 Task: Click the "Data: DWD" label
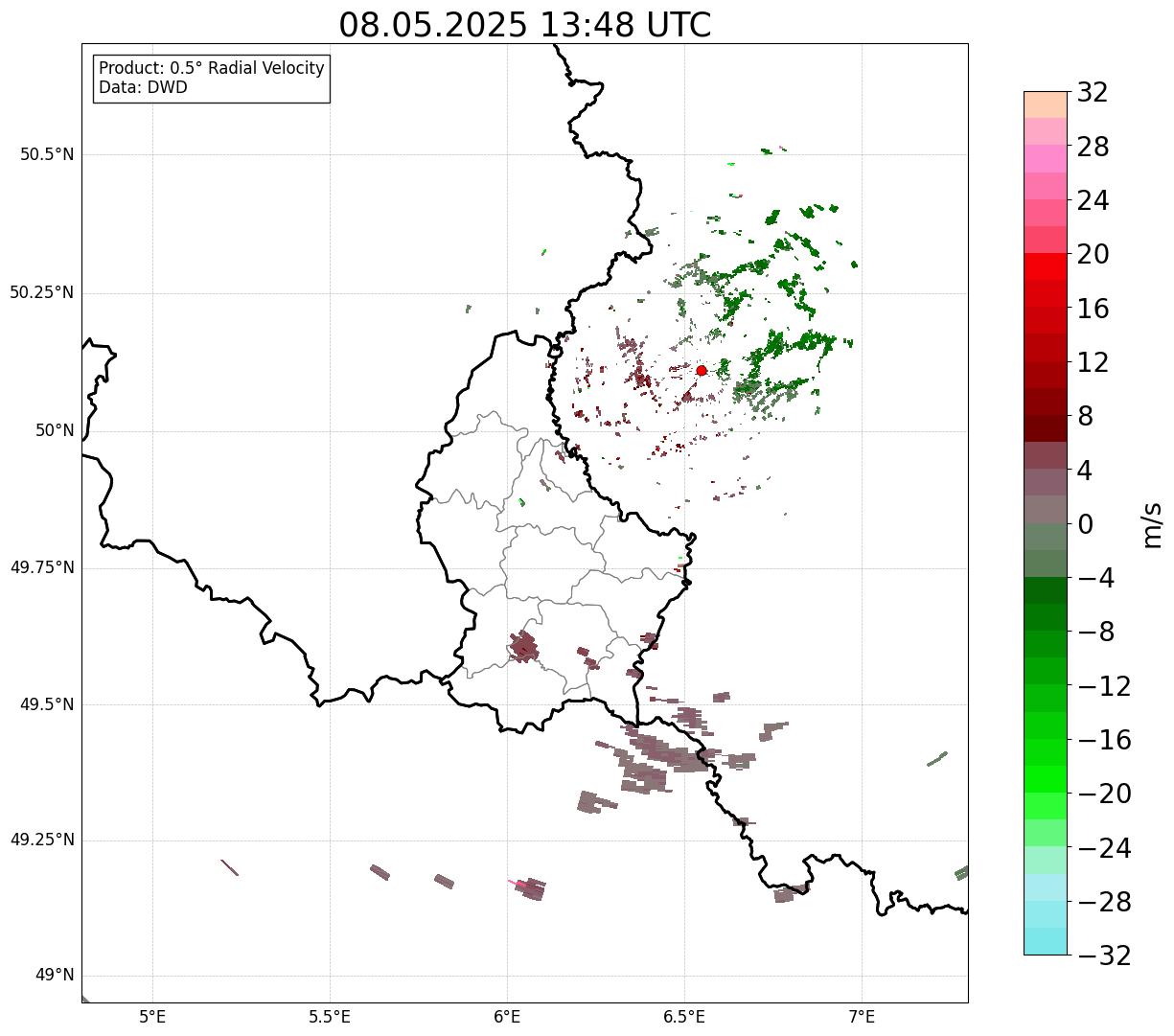(x=143, y=87)
